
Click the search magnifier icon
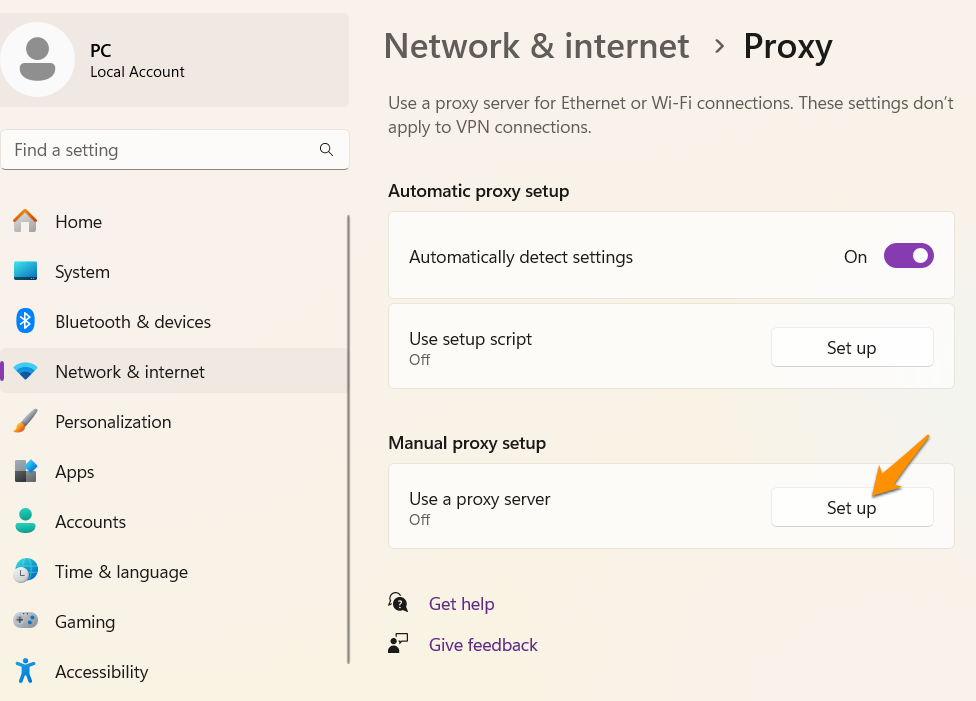[x=326, y=150]
